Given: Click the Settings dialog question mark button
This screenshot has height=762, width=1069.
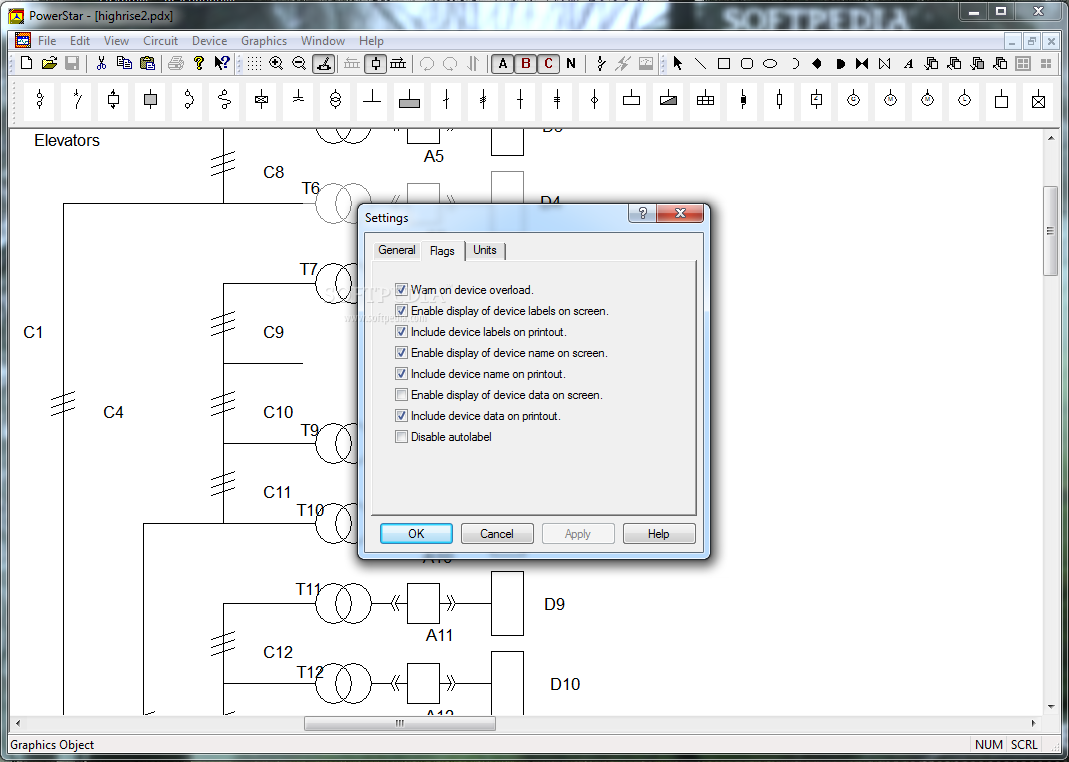Looking at the screenshot, I should coord(642,213).
